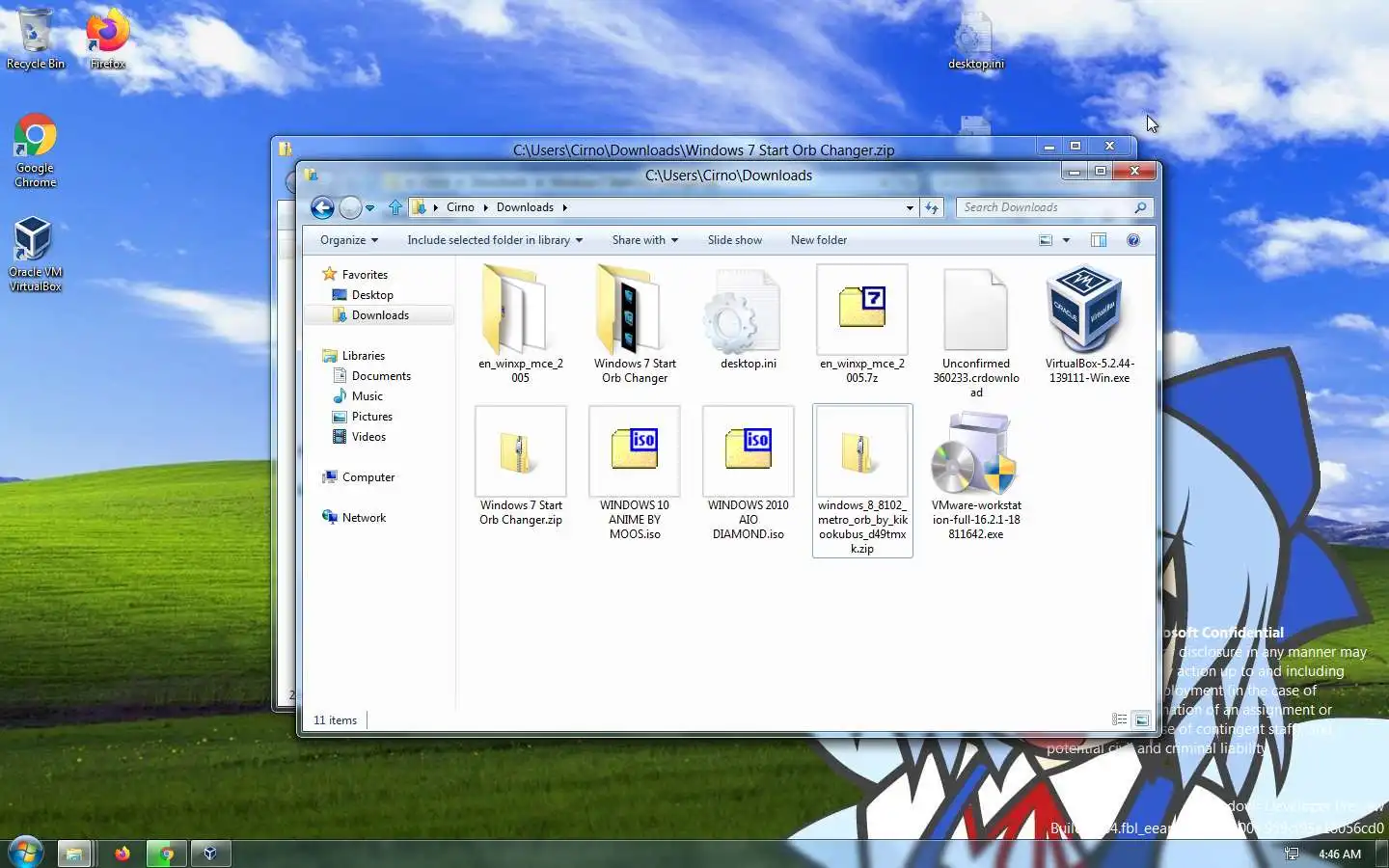The image size is (1389, 868).
Task: Select the Windows 7 Start Orb Changer folder
Action: (x=635, y=325)
